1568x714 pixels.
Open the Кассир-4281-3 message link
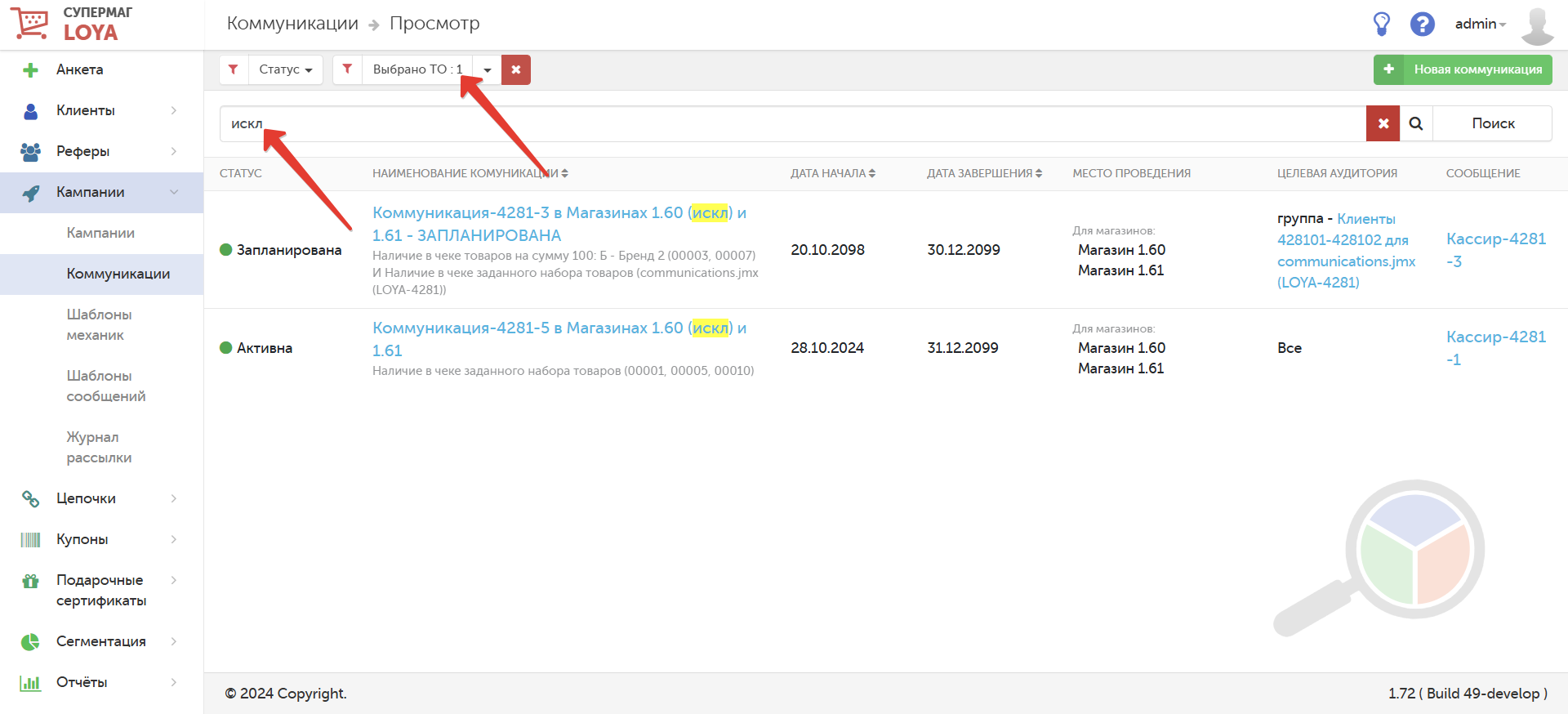point(1495,250)
